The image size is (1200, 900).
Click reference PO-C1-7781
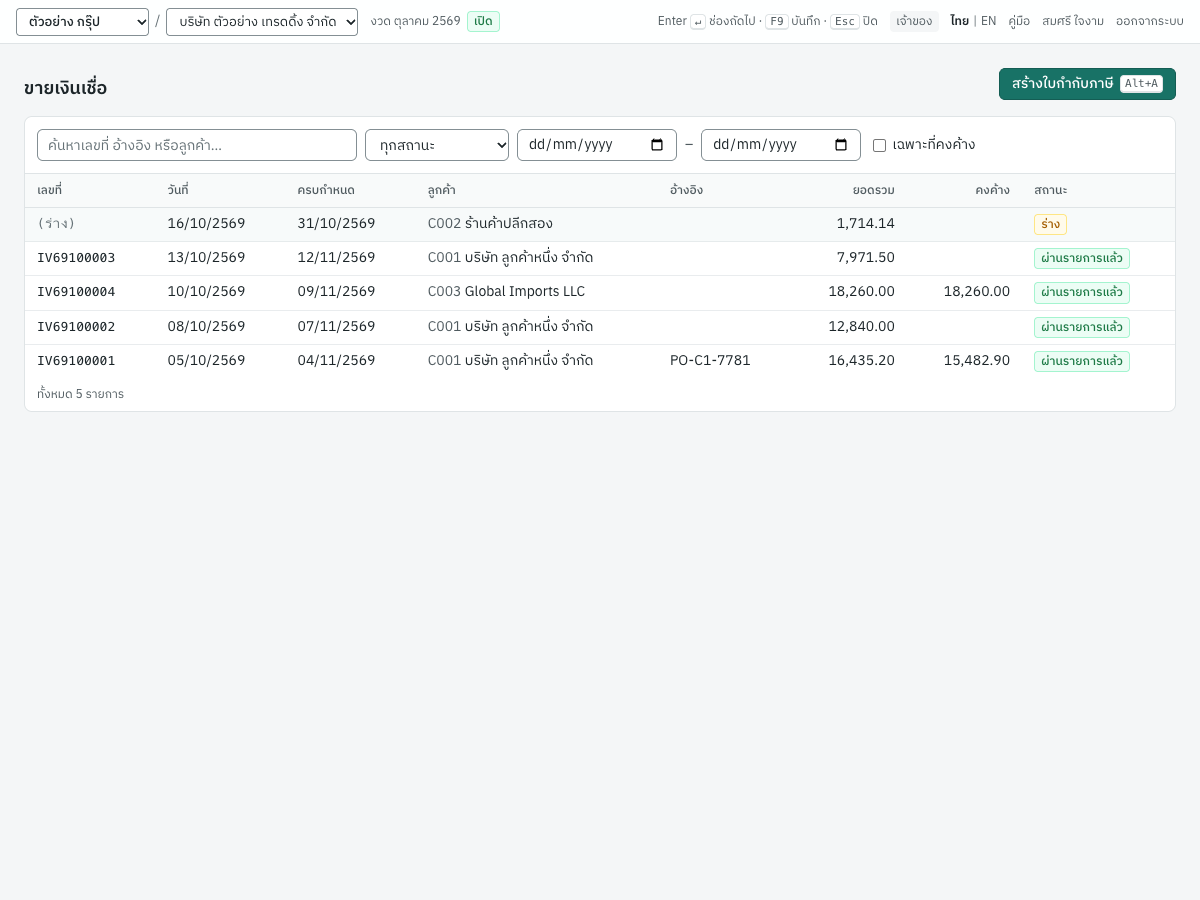710,361
